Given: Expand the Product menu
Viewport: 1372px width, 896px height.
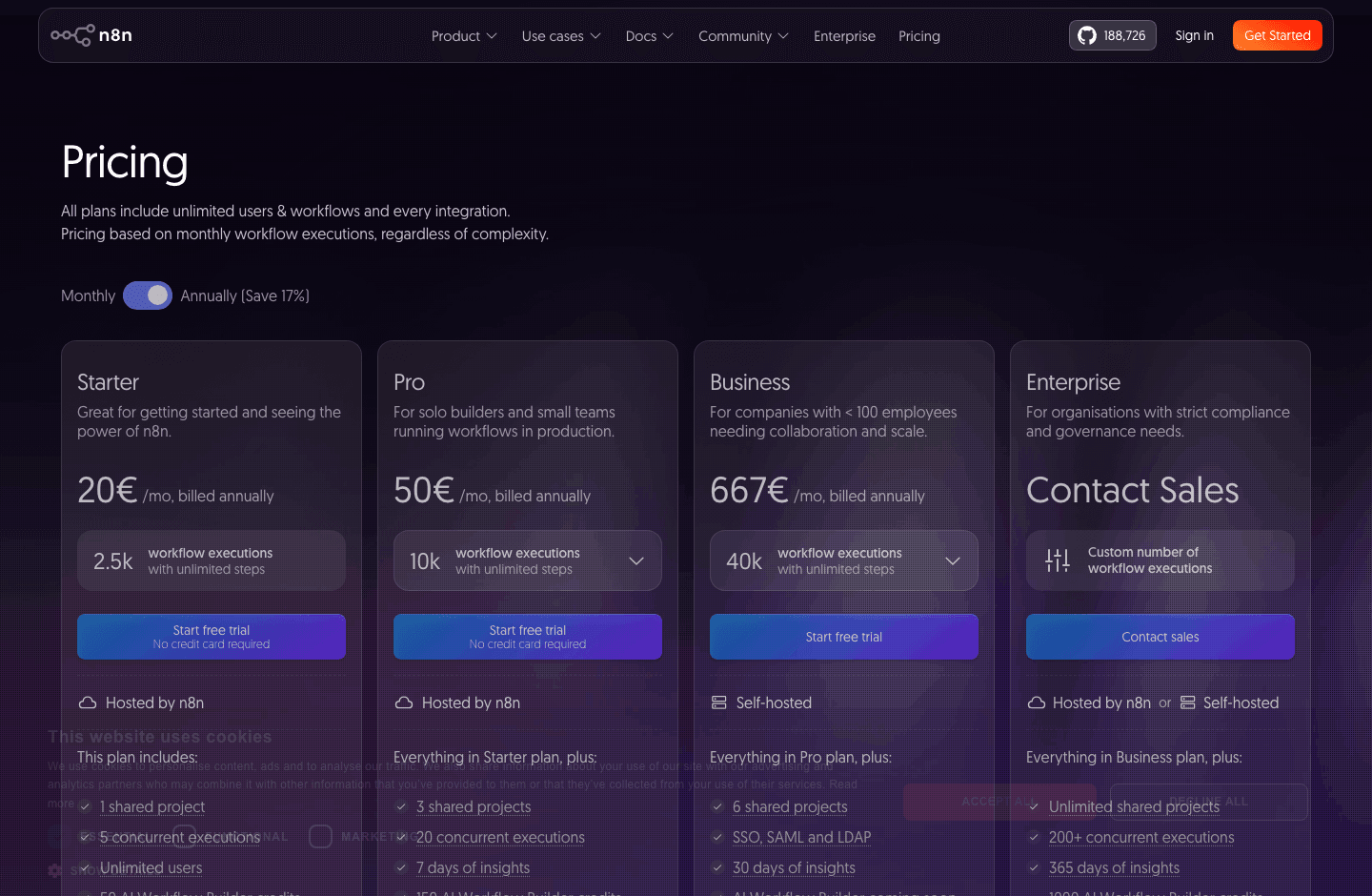Looking at the screenshot, I should pyautogui.click(x=464, y=36).
